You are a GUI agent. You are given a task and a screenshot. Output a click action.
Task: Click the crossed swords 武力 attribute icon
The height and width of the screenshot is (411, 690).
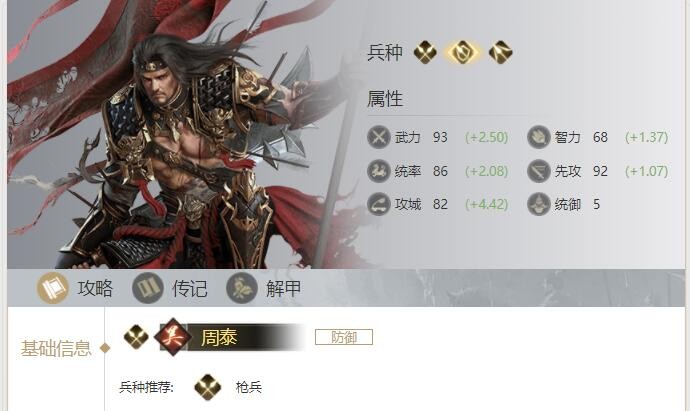[378, 137]
